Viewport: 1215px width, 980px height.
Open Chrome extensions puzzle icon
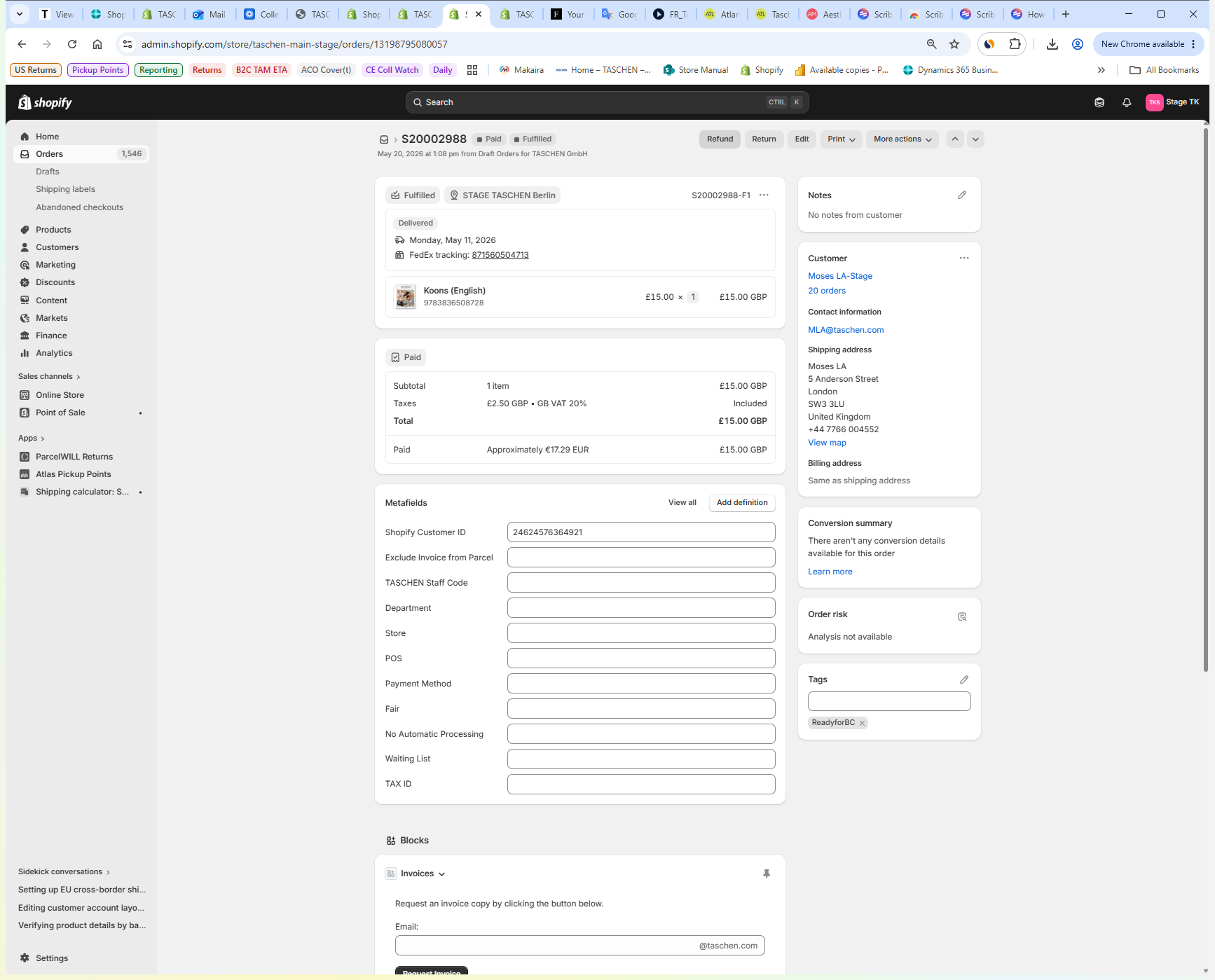(x=1015, y=44)
